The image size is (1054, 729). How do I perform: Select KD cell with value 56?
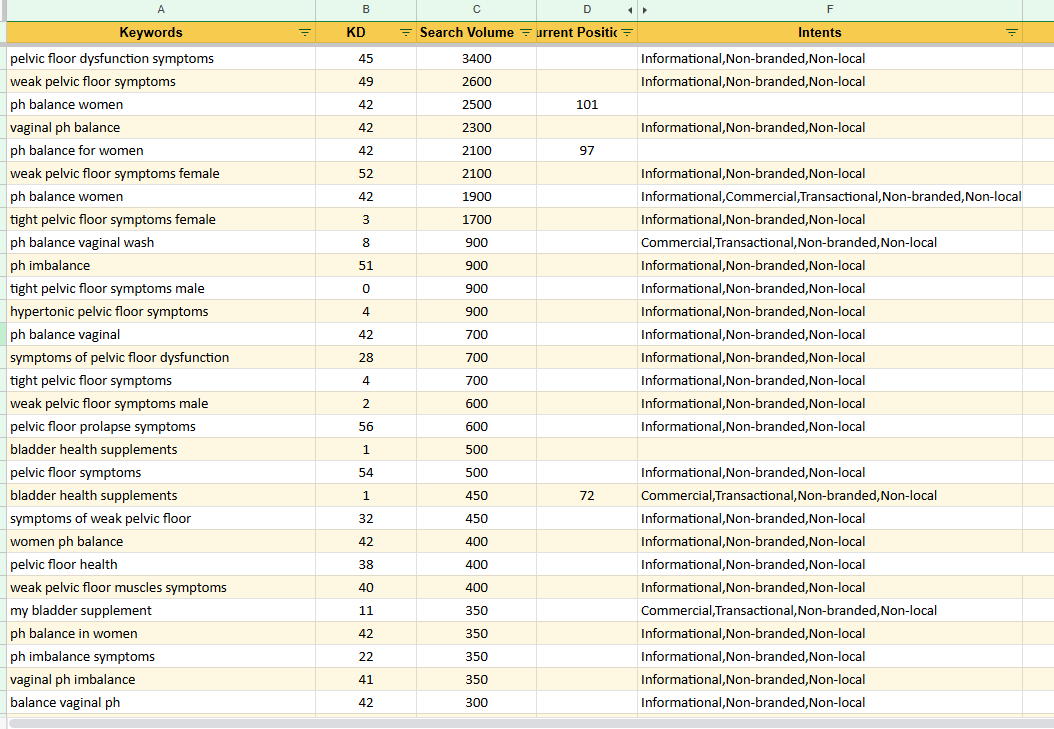(366, 427)
